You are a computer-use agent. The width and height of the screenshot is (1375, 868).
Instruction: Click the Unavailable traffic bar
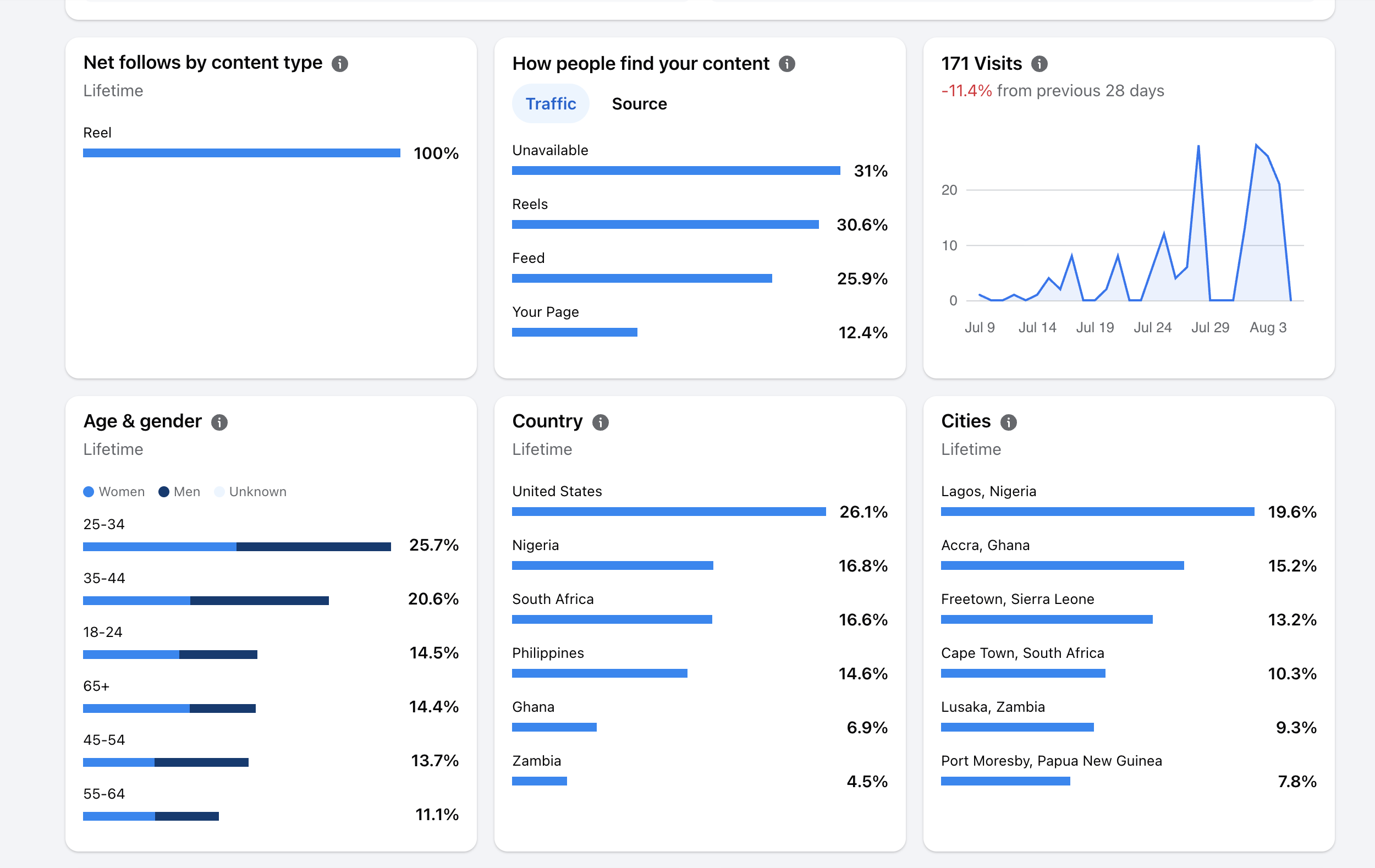coord(676,170)
